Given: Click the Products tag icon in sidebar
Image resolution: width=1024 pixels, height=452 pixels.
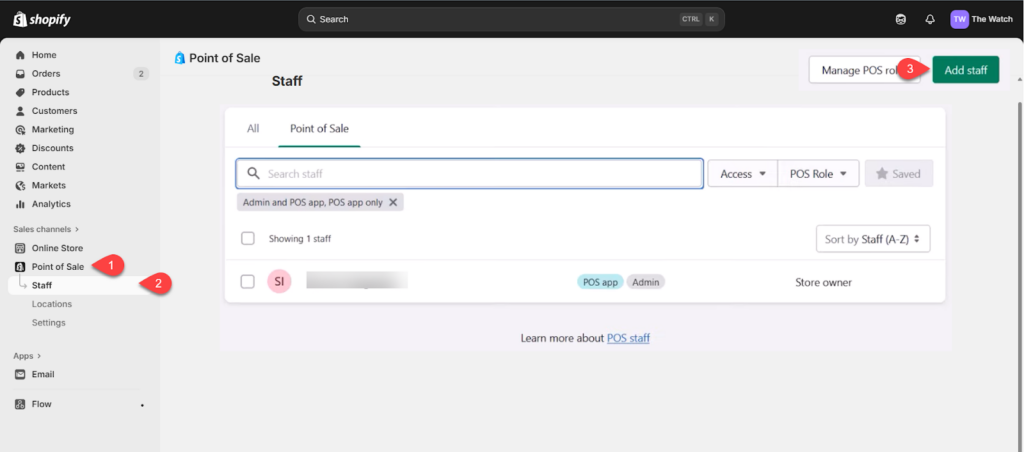Looking at the screenshot, I should click(20, 92).
